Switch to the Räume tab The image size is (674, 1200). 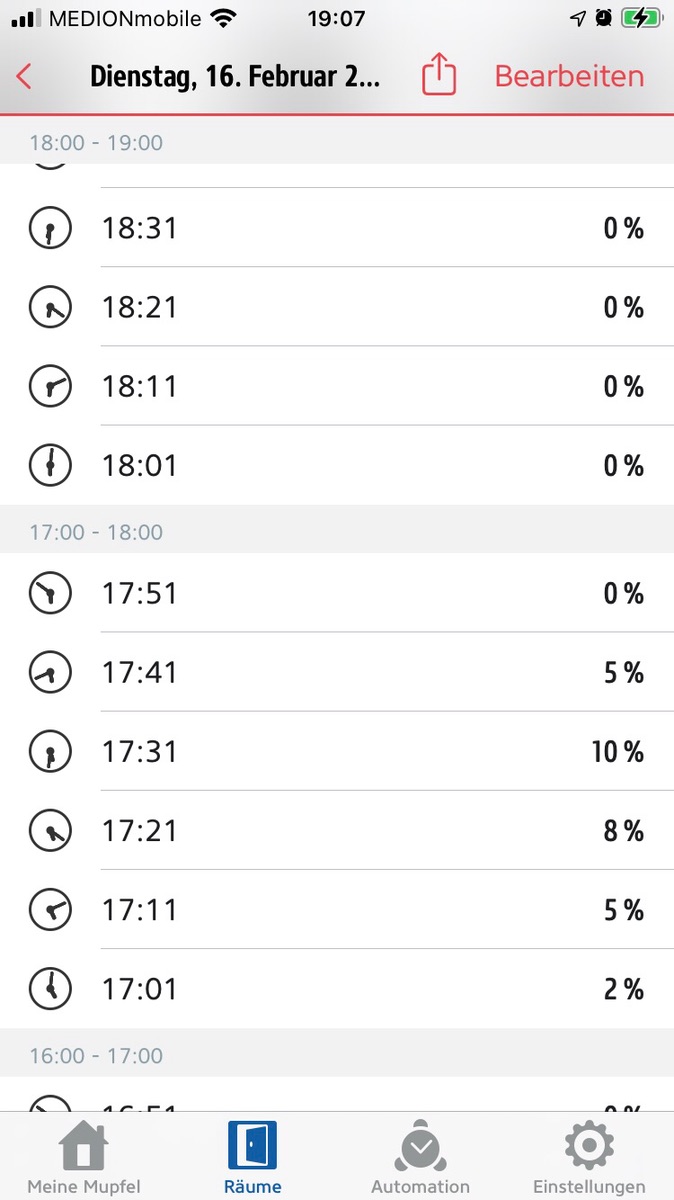(252, 1158)
